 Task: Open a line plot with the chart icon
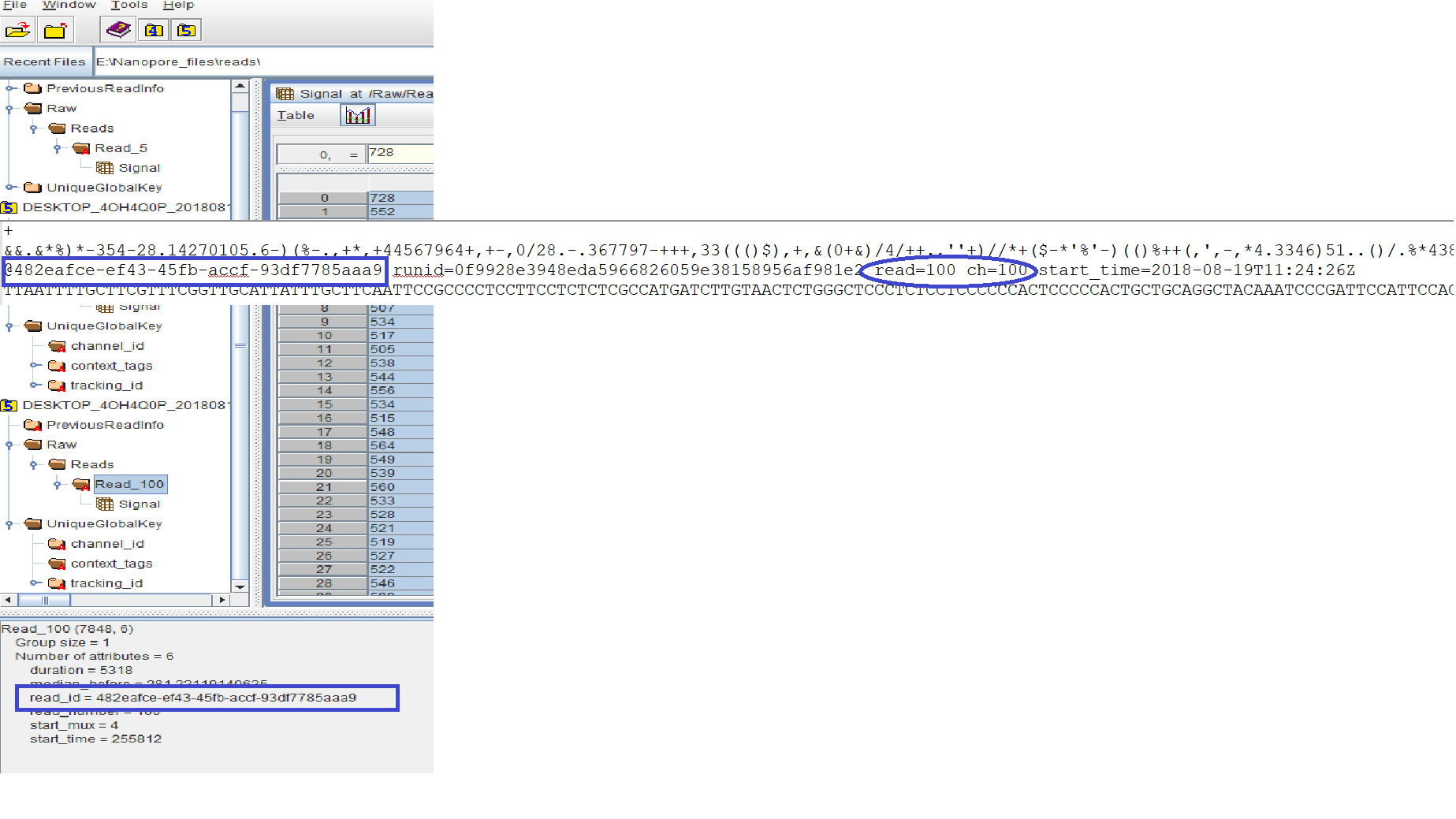click(357, 114)
